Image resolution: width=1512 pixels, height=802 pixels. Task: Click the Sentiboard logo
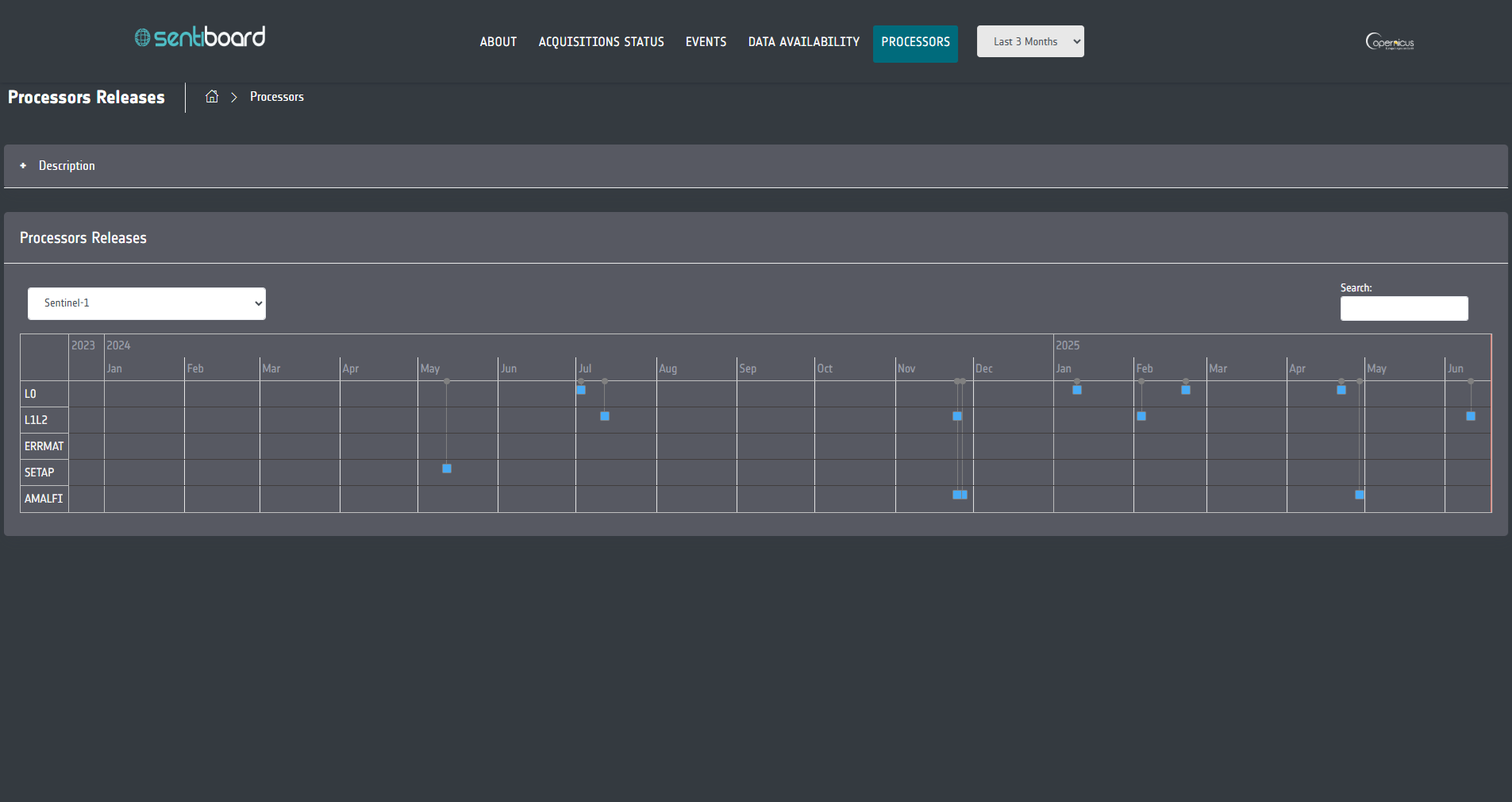point(200,37)
